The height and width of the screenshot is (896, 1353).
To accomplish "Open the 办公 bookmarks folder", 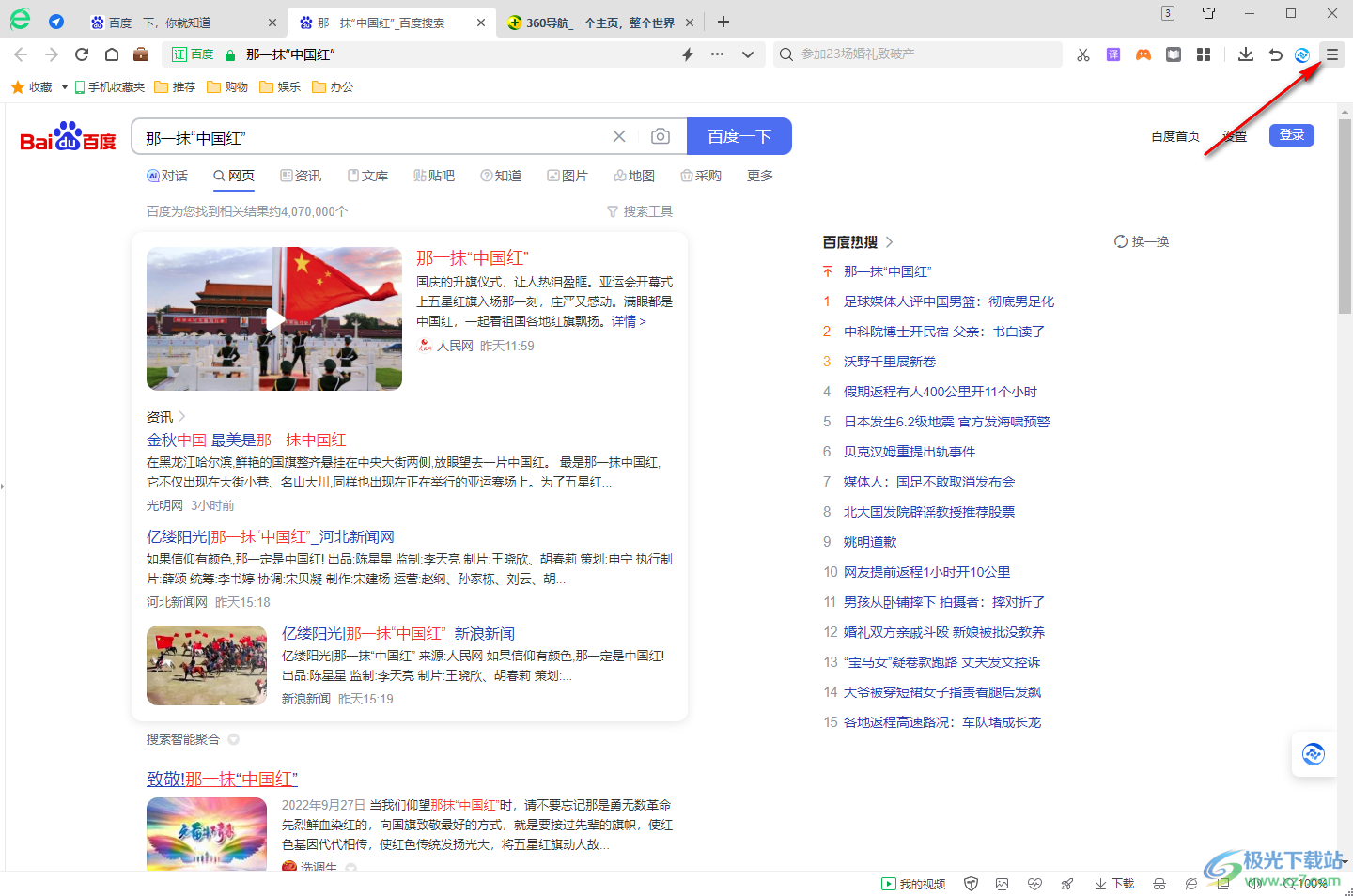I will 333,87.
